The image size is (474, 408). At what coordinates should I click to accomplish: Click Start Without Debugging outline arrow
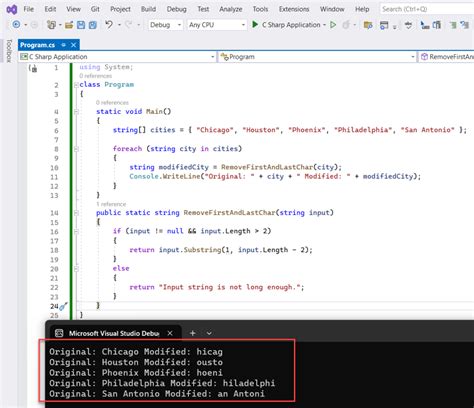[333, 25]
